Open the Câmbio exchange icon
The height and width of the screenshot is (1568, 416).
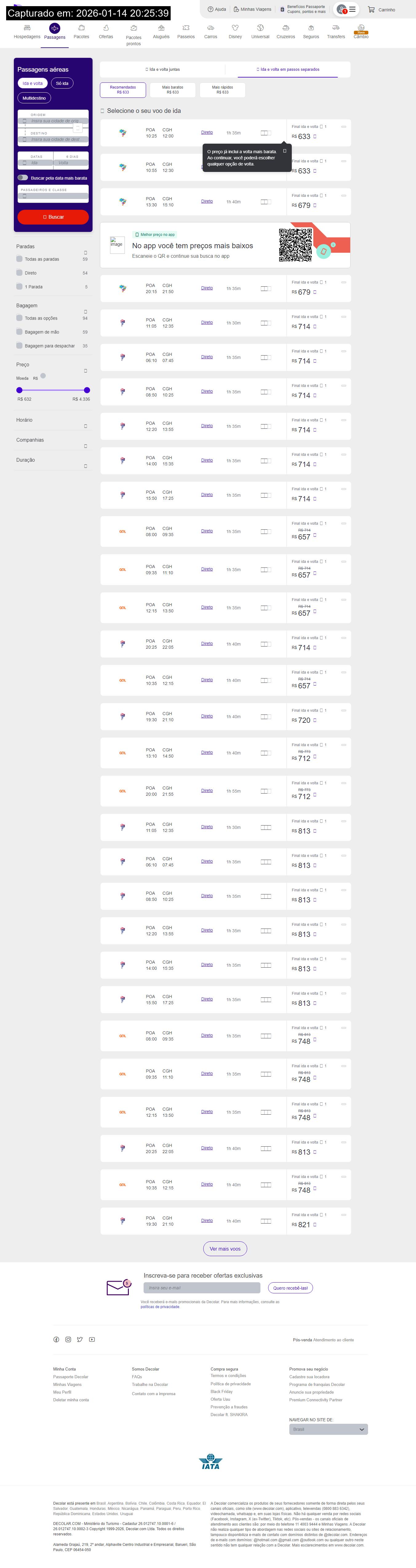click(361, 28)
